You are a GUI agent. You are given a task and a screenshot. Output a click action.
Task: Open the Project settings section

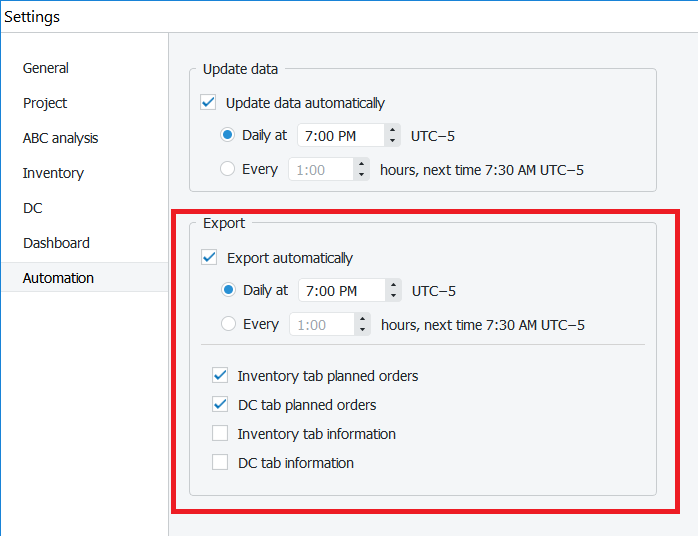45,103
